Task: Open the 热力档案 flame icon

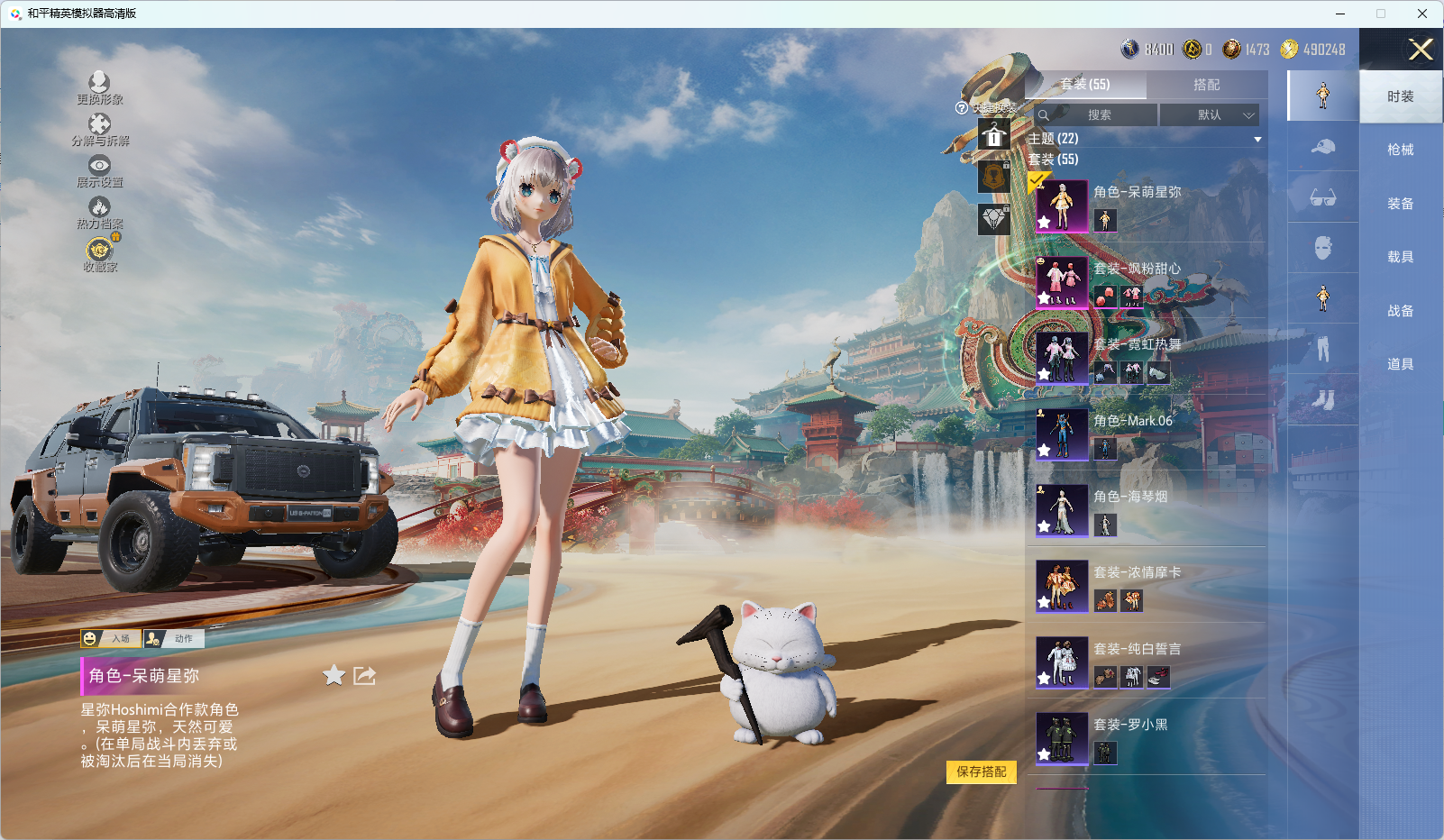Action: (x=99, y=208)
